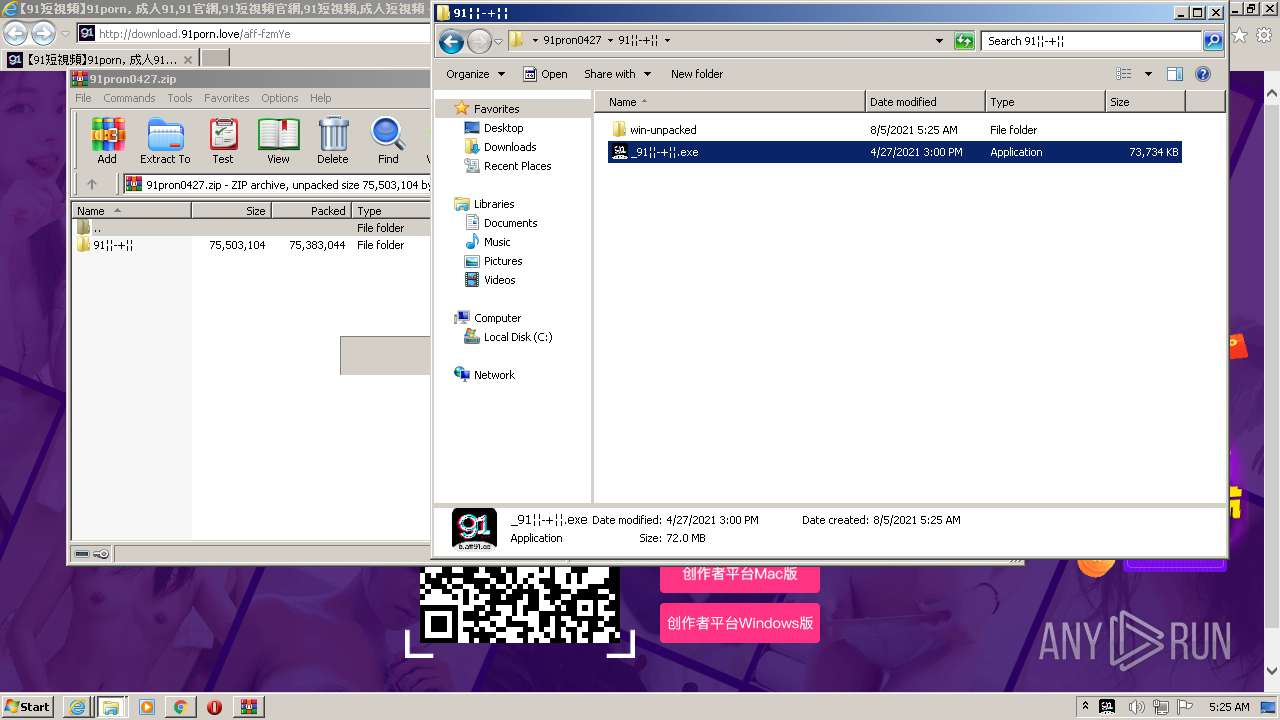Screen dimensions: 1280x720
Task: Go up one folder in WinRAR
Action: click(92, 184)
